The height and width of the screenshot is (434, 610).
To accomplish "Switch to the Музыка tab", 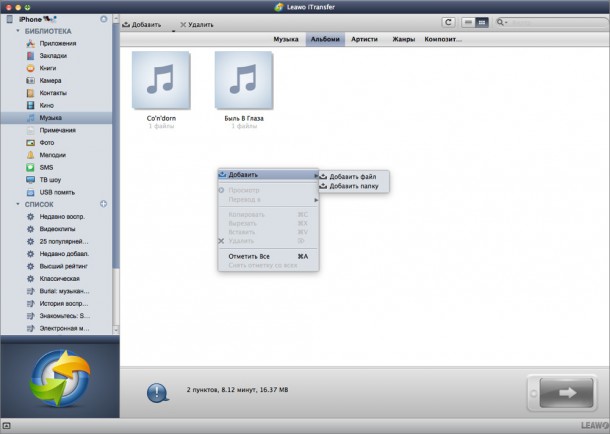I will point(286,39).
